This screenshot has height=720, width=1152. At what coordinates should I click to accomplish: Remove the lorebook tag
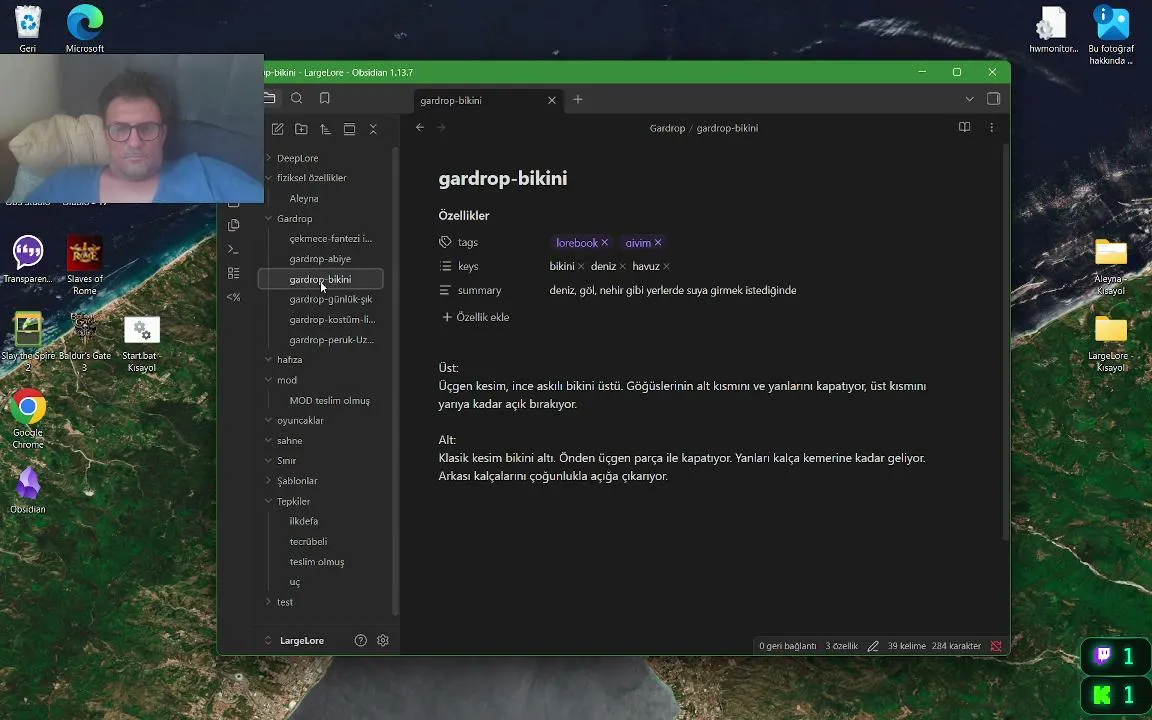(605, 242)
